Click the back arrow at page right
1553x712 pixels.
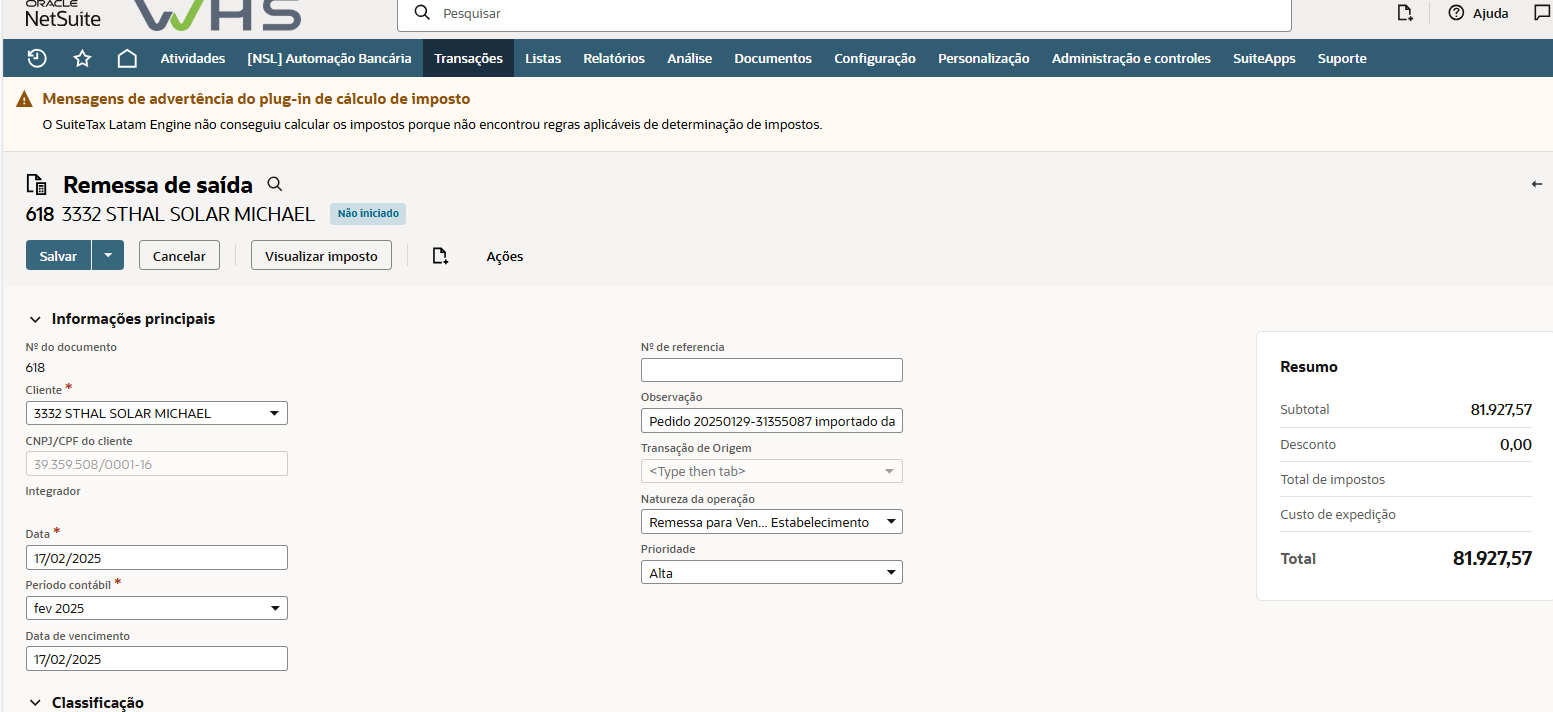(x=1537, y=184)
